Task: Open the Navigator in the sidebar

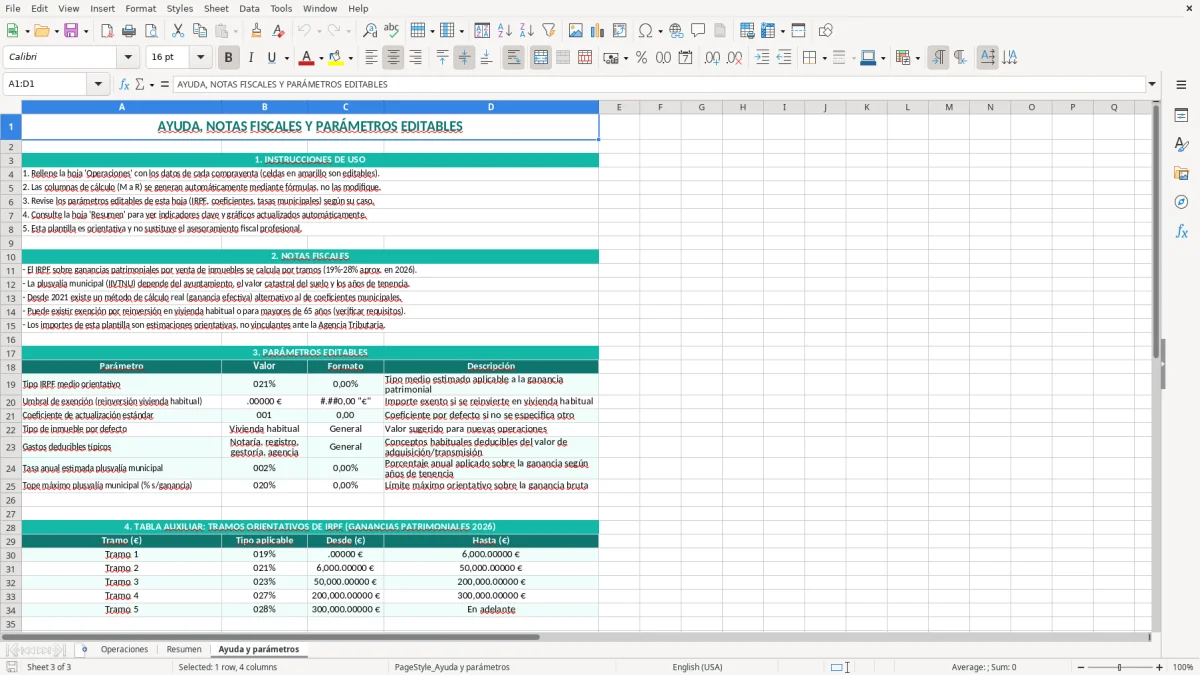Action: [1181, 202]
